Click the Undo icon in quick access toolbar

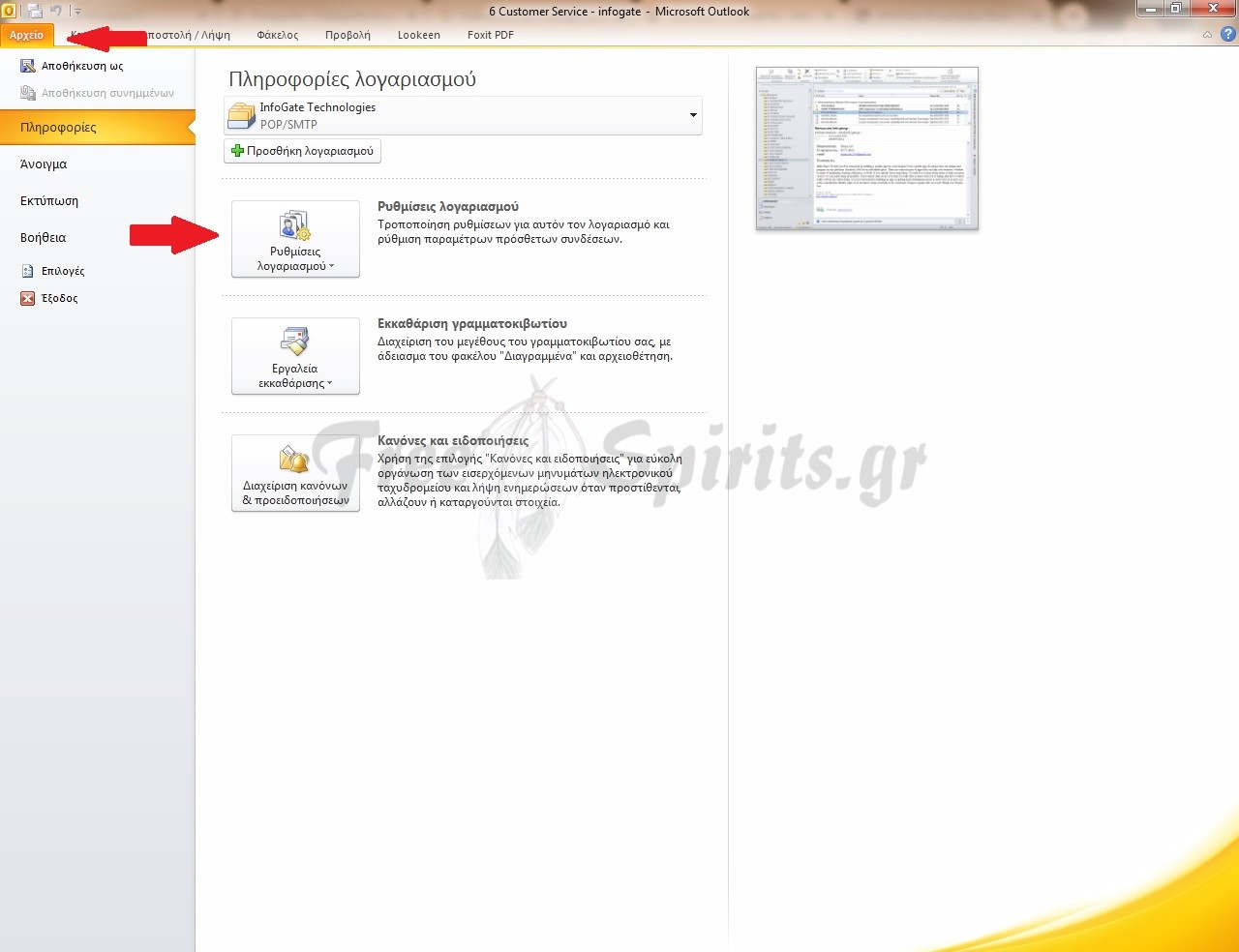[x=56, y=11]
